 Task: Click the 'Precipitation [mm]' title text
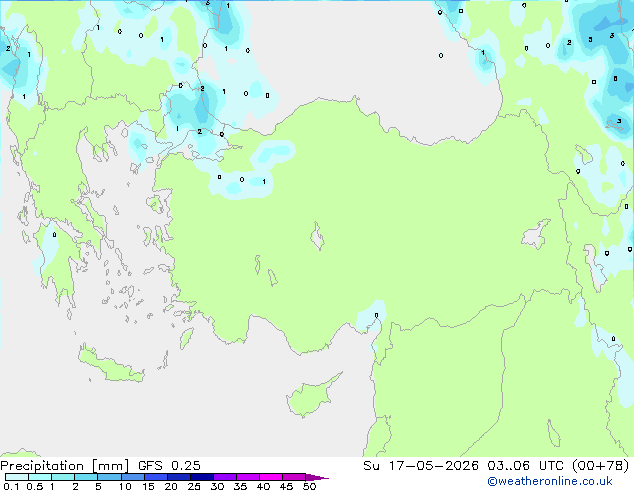point(65,466)
